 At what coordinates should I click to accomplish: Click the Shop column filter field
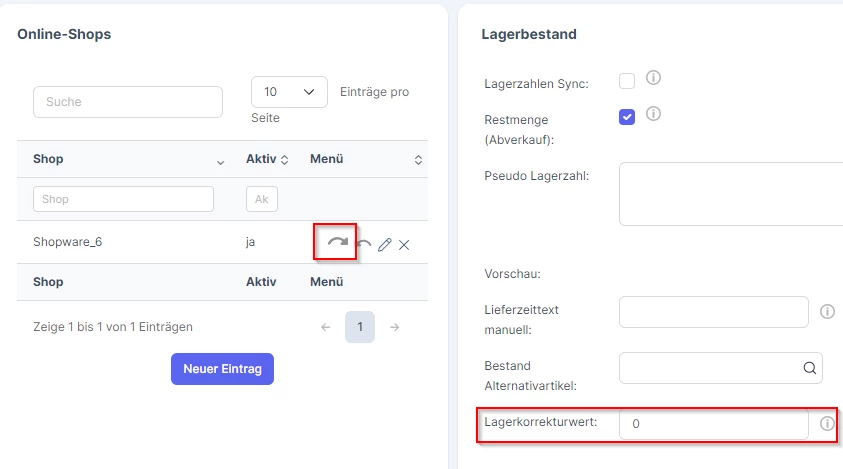(x=124, y=199)
